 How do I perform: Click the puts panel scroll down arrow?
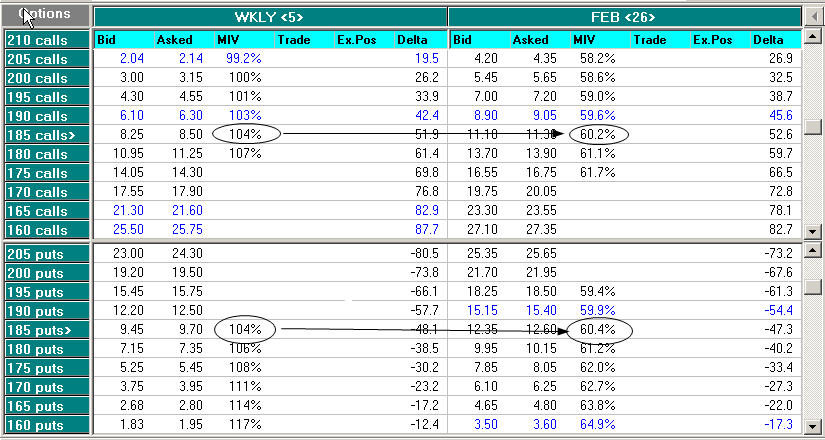click(812, 425)
